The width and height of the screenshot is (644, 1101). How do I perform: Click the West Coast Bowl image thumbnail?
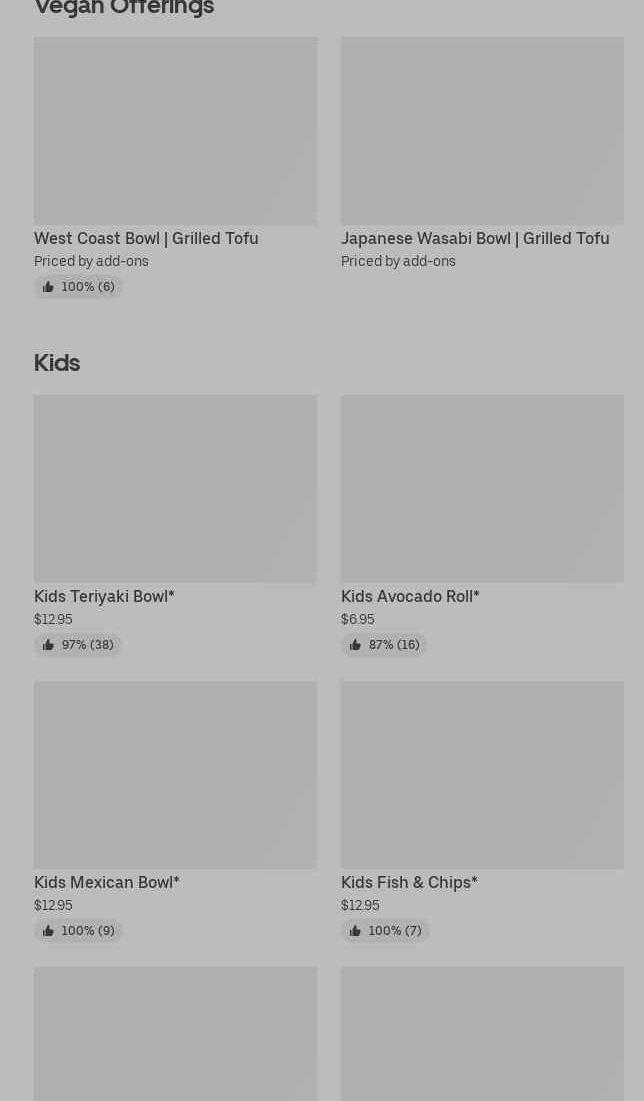click(175, 131)
